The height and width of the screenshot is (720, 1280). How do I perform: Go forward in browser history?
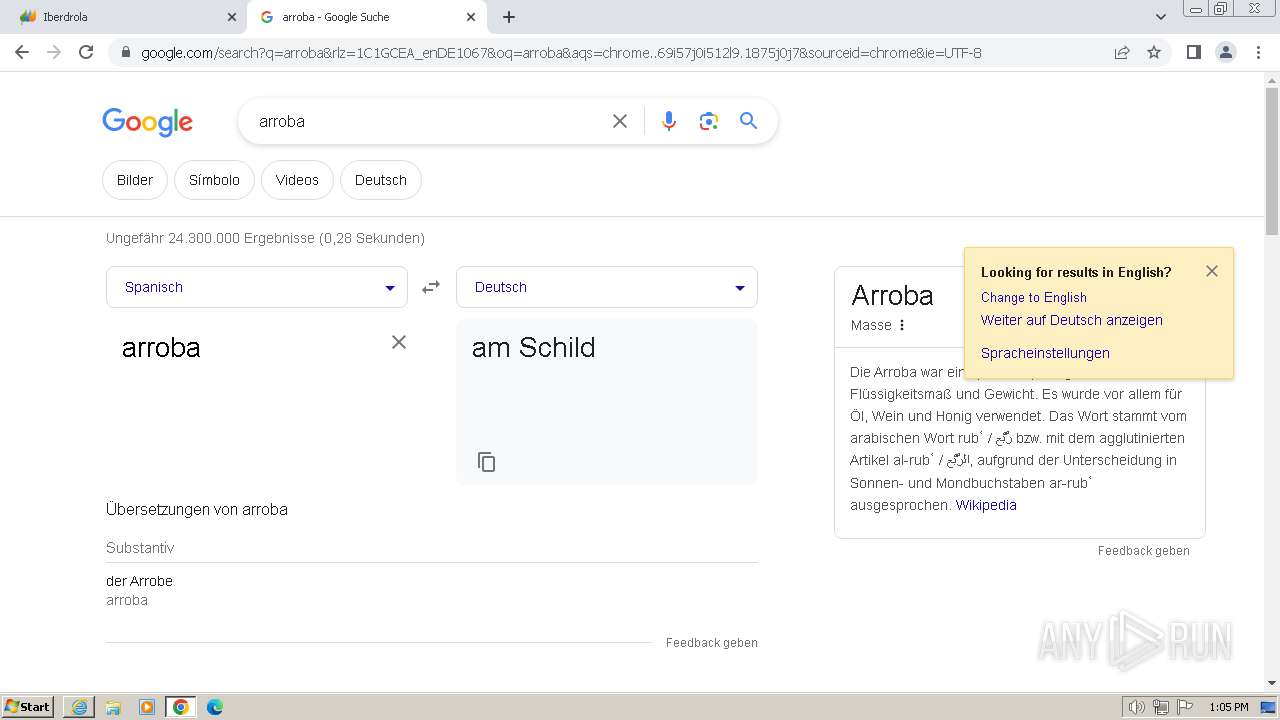pyautogui.click(x=54, y=52)
